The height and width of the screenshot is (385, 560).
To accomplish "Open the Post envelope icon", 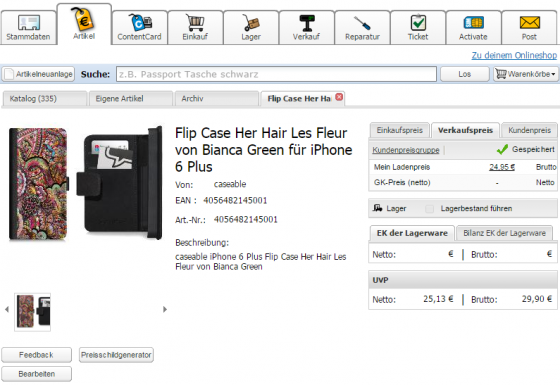I will click(529, 22).
